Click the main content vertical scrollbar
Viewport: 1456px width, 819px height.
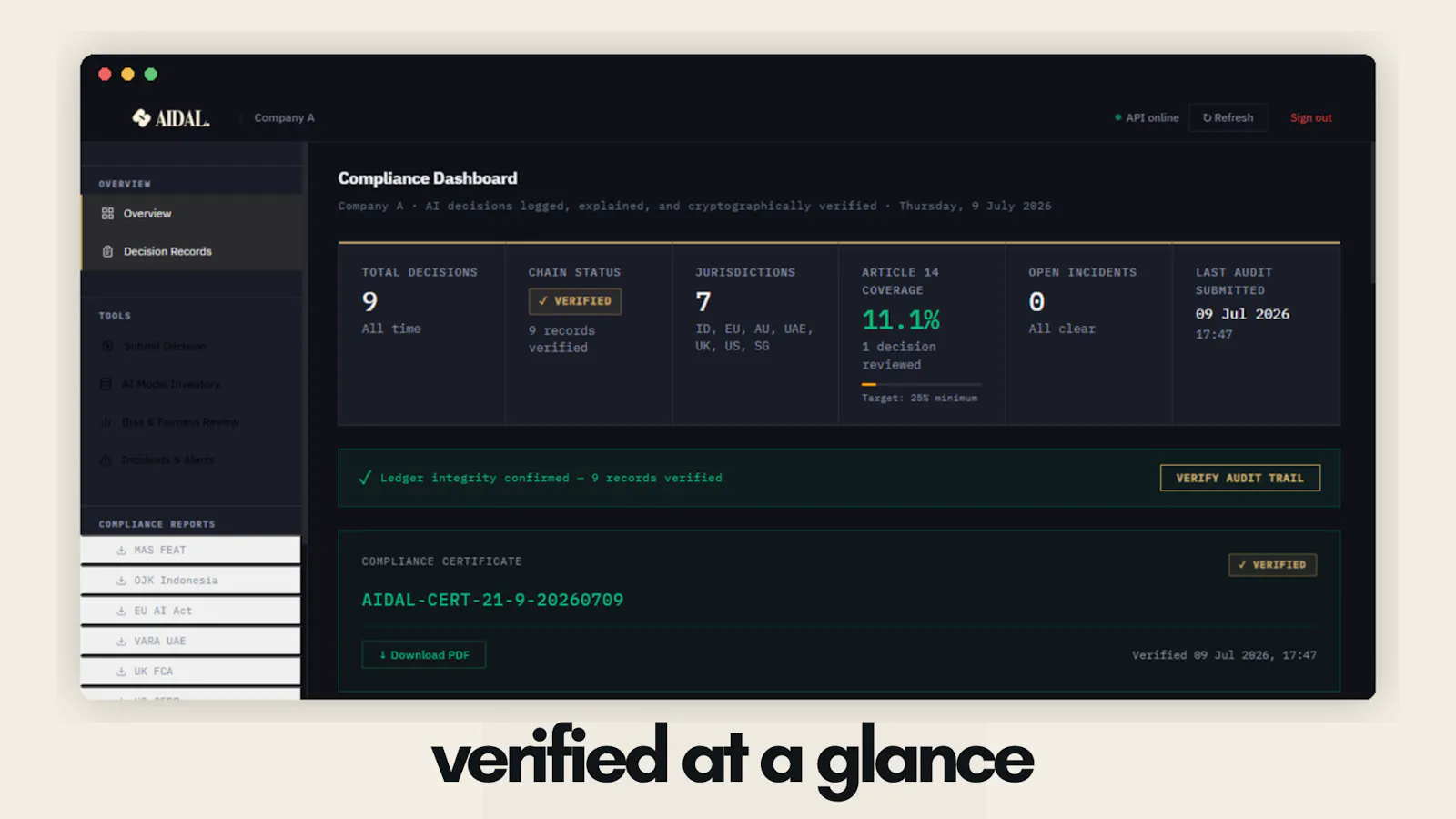[x=1372, y=214]
